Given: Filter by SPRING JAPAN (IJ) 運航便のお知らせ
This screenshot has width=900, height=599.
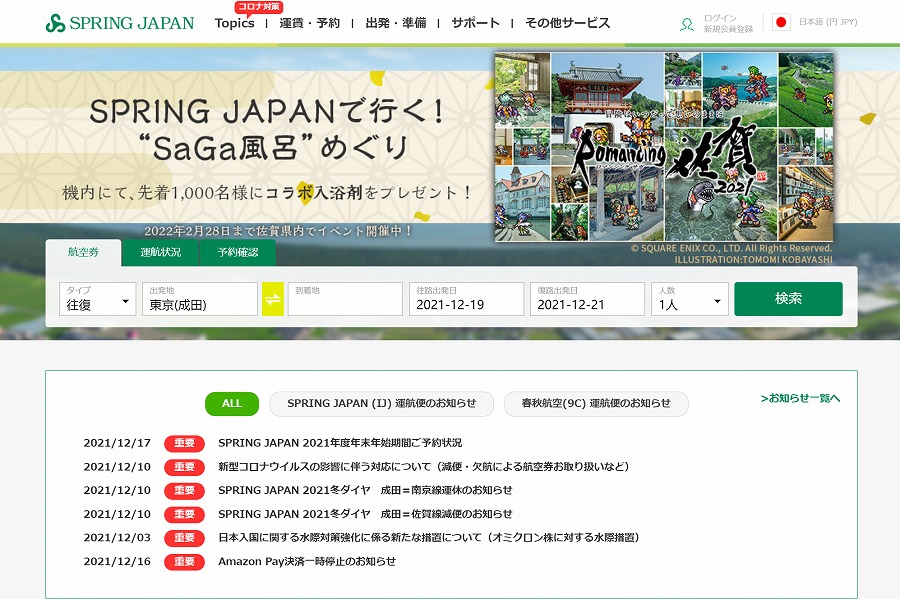Looking at the screenshot, I should coord(382,403).
